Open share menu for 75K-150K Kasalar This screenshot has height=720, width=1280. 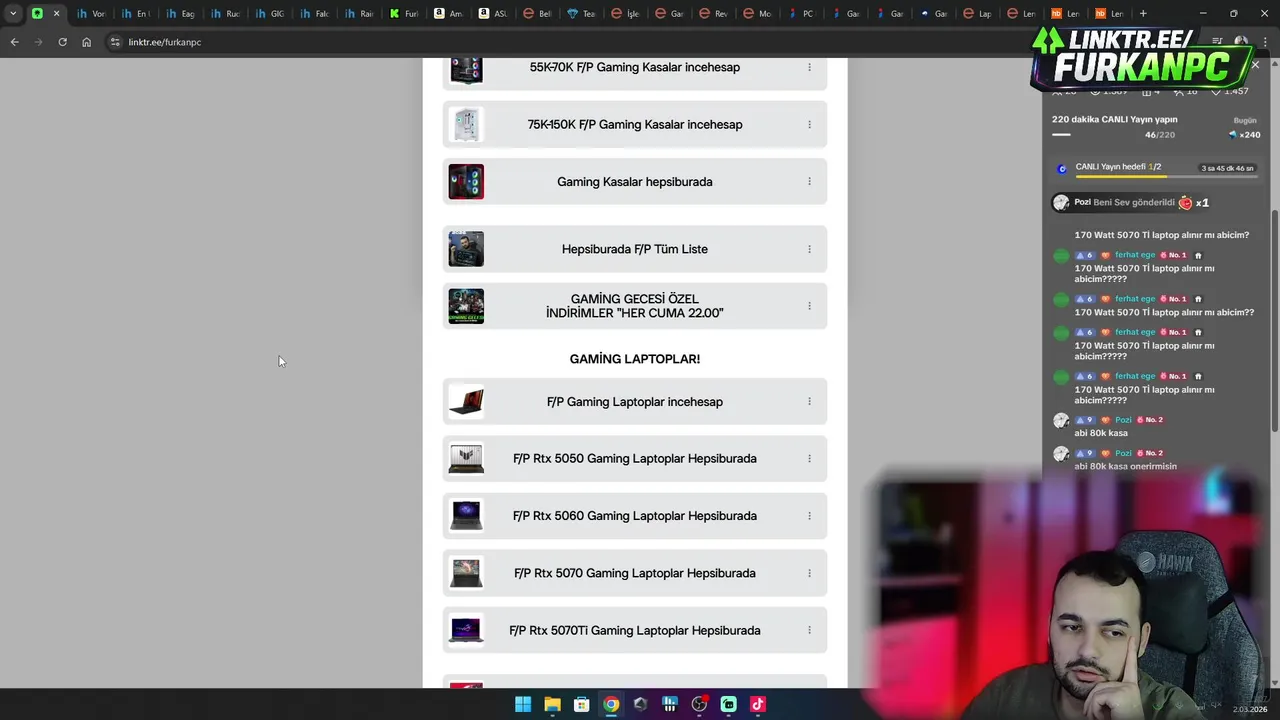coord(809,125)
